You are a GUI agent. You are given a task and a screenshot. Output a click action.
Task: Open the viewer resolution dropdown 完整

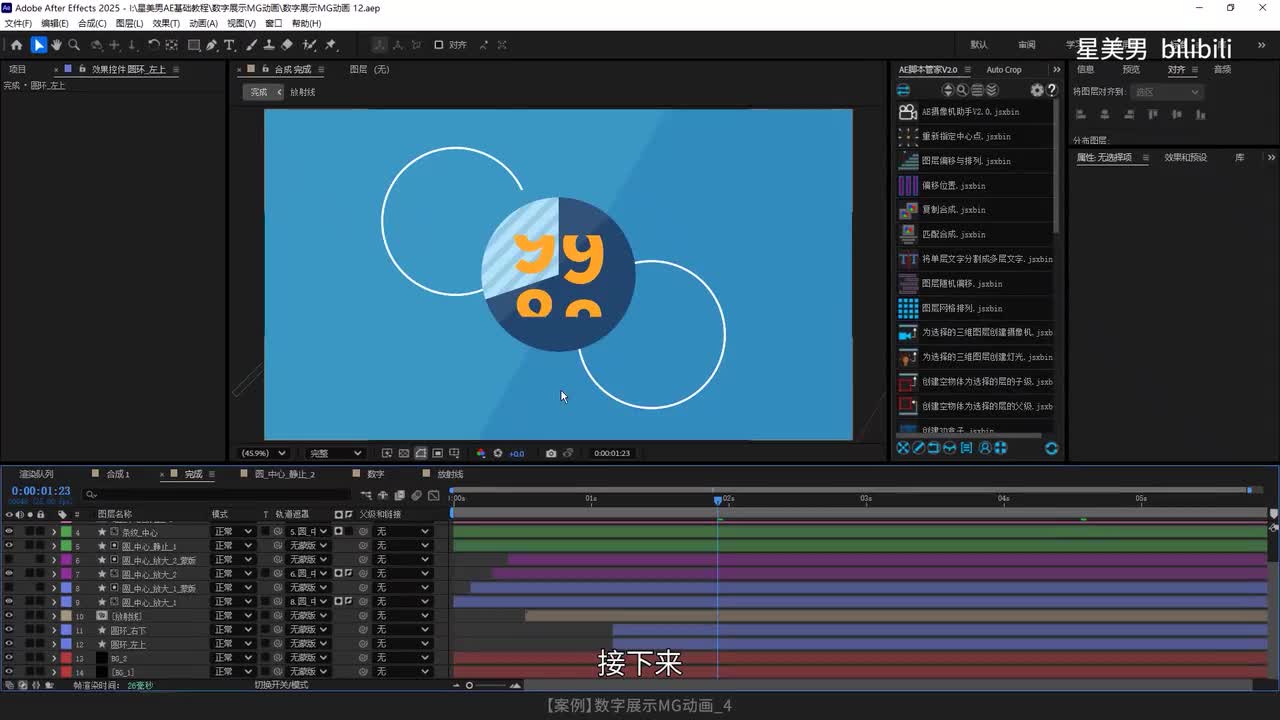point(334,453)
